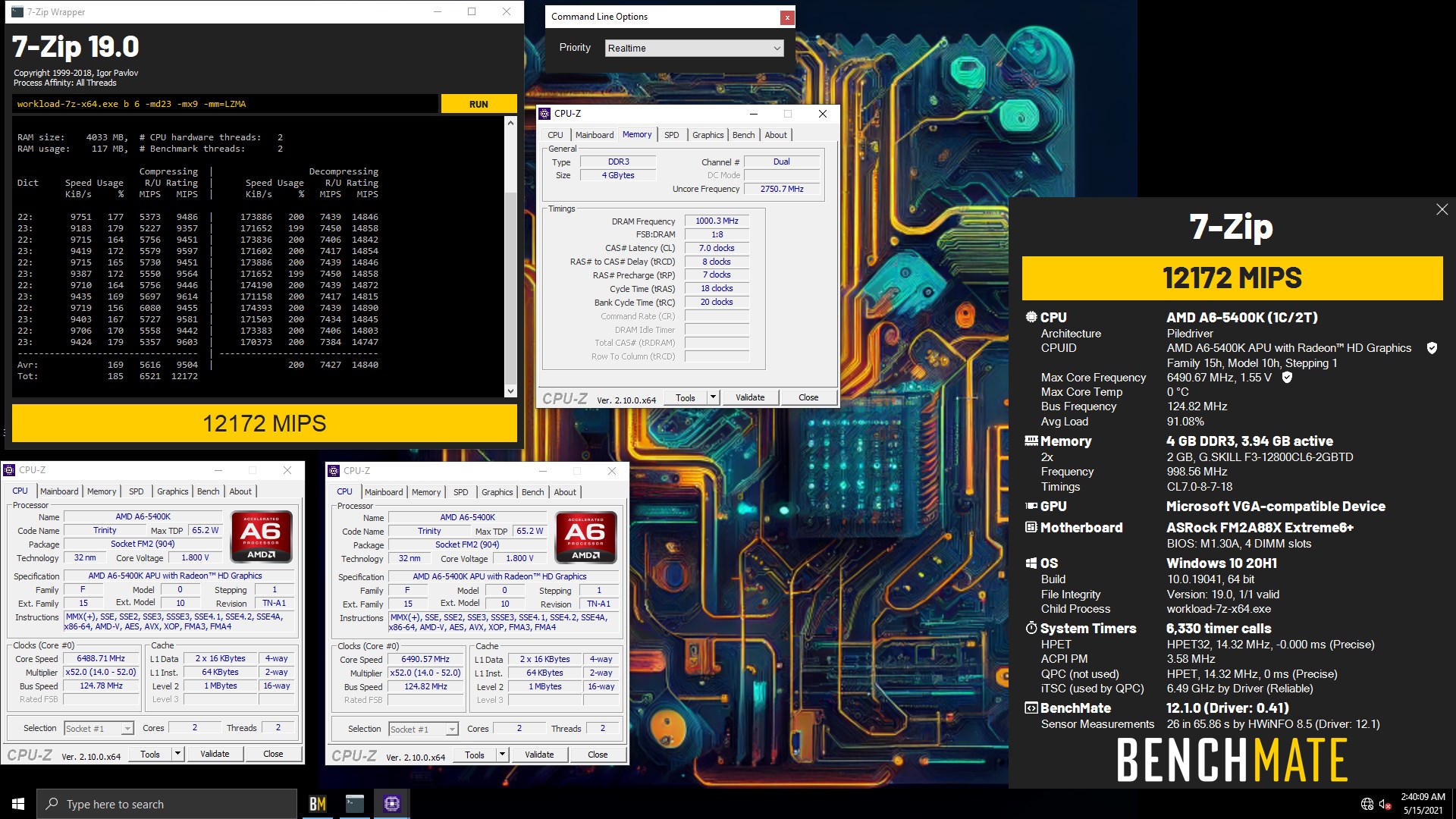Click the 7-Zip Wrapper title bar icon
Viewport: 1456px width, 819px height.
click(x=17, y=12)
